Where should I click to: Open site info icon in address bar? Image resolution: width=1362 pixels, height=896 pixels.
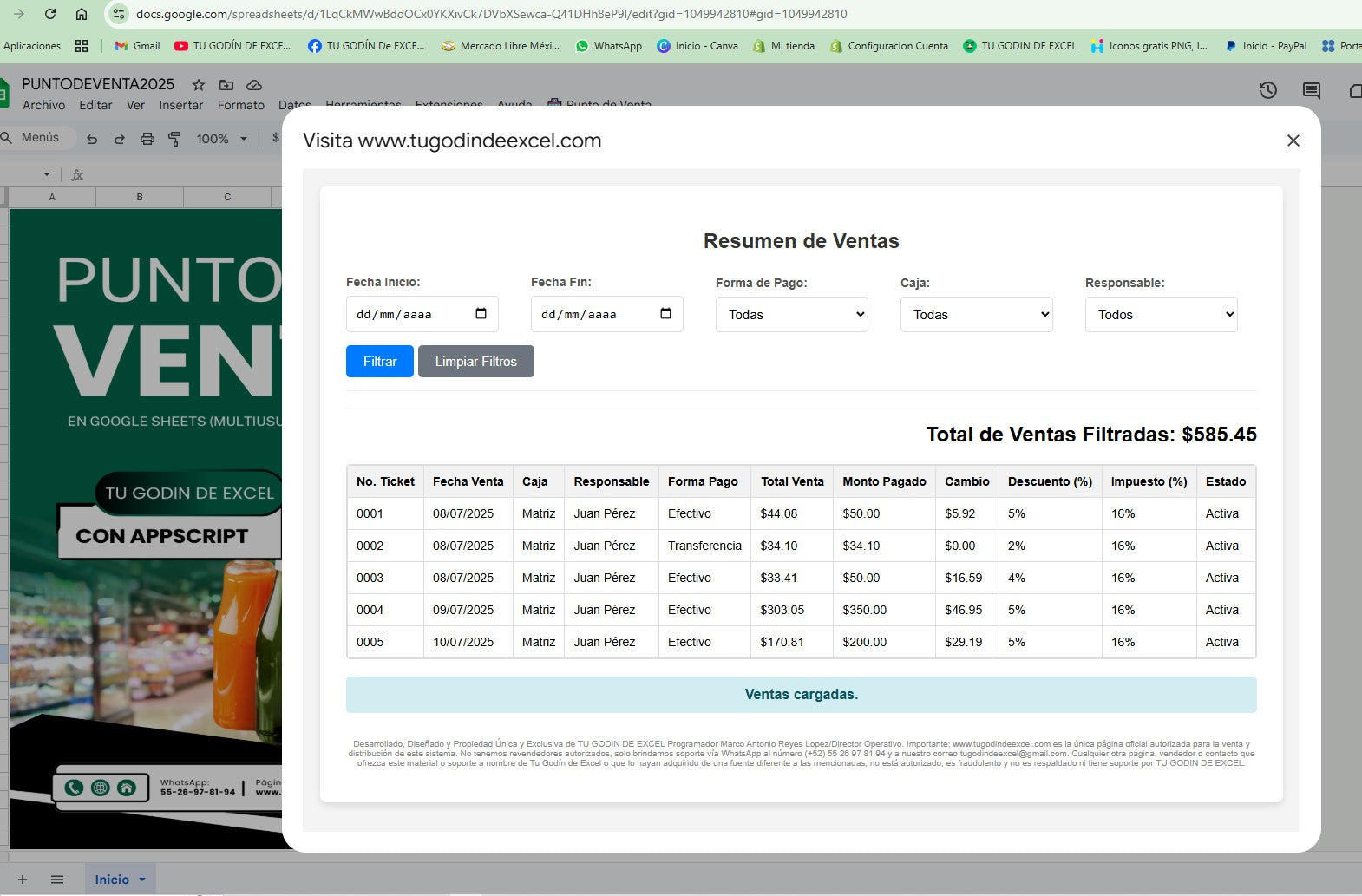point(120,14)
